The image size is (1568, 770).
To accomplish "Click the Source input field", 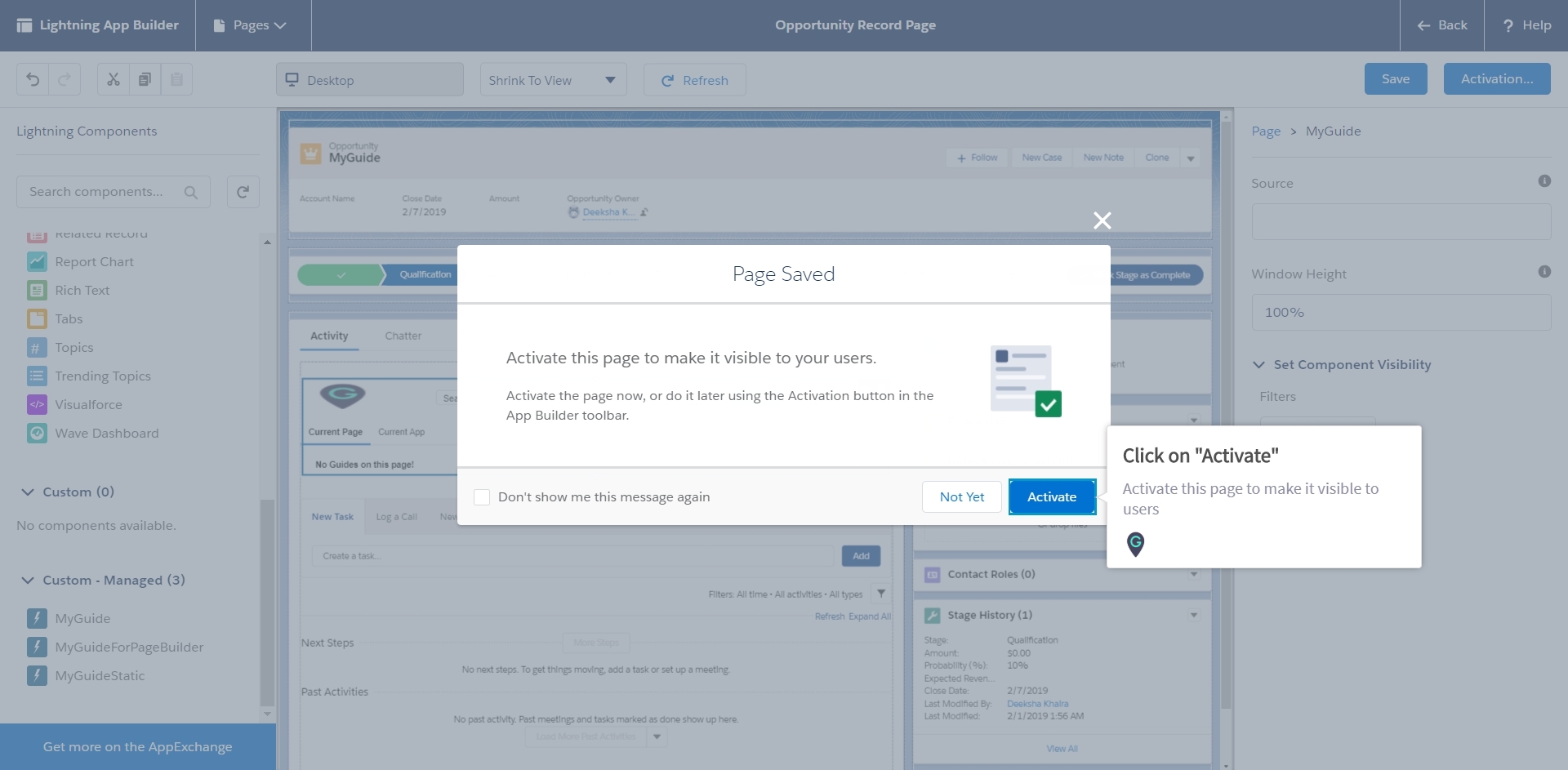I will [1401, 222].
